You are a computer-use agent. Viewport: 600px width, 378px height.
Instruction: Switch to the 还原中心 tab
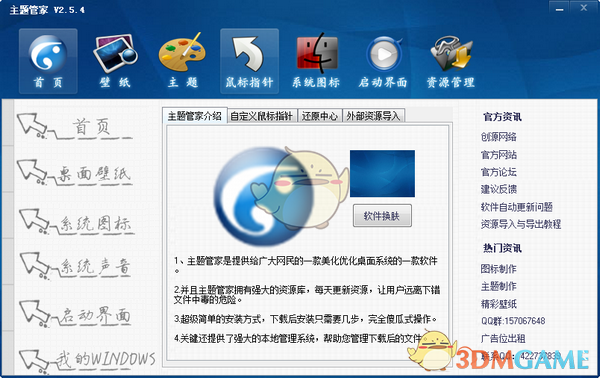(x=320, y=116)
